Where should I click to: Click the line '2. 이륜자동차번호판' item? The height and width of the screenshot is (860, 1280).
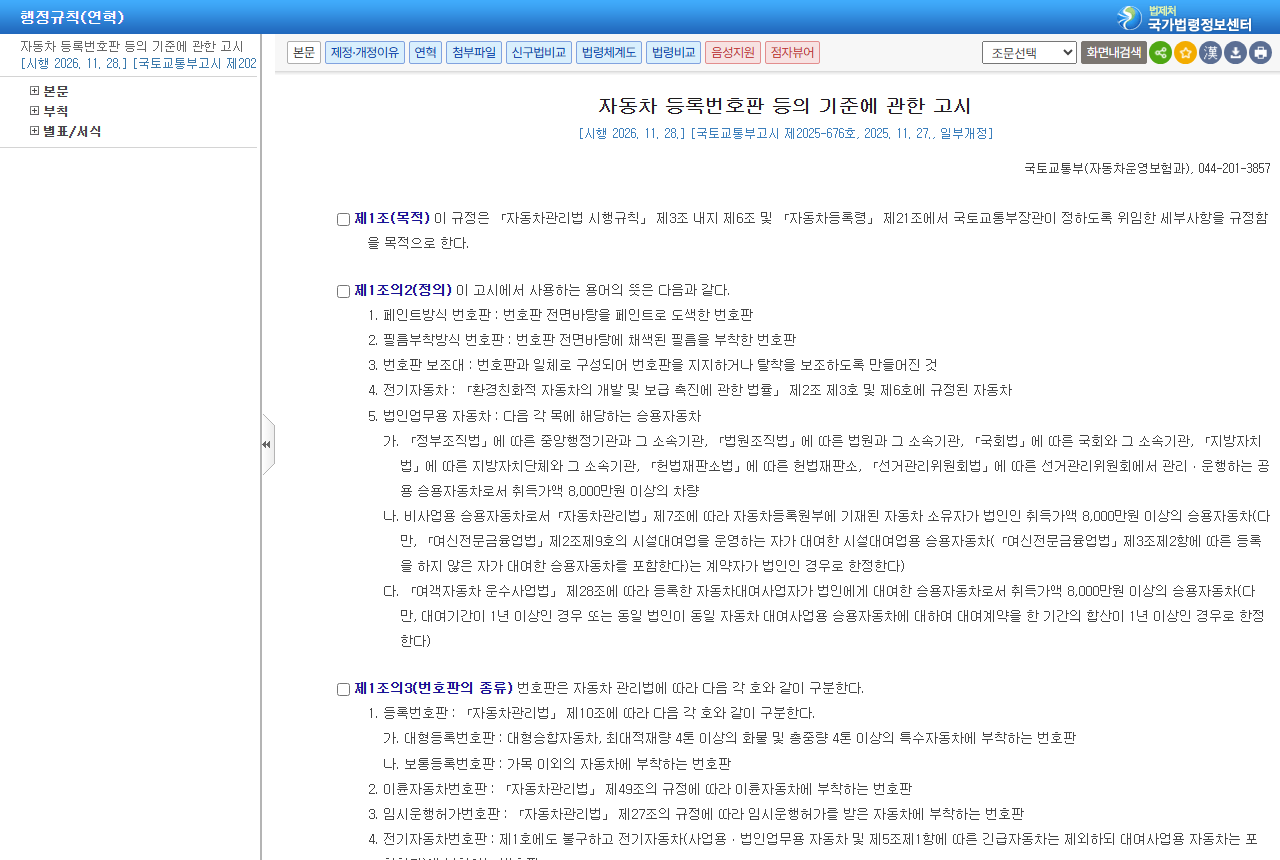point(640,789)
